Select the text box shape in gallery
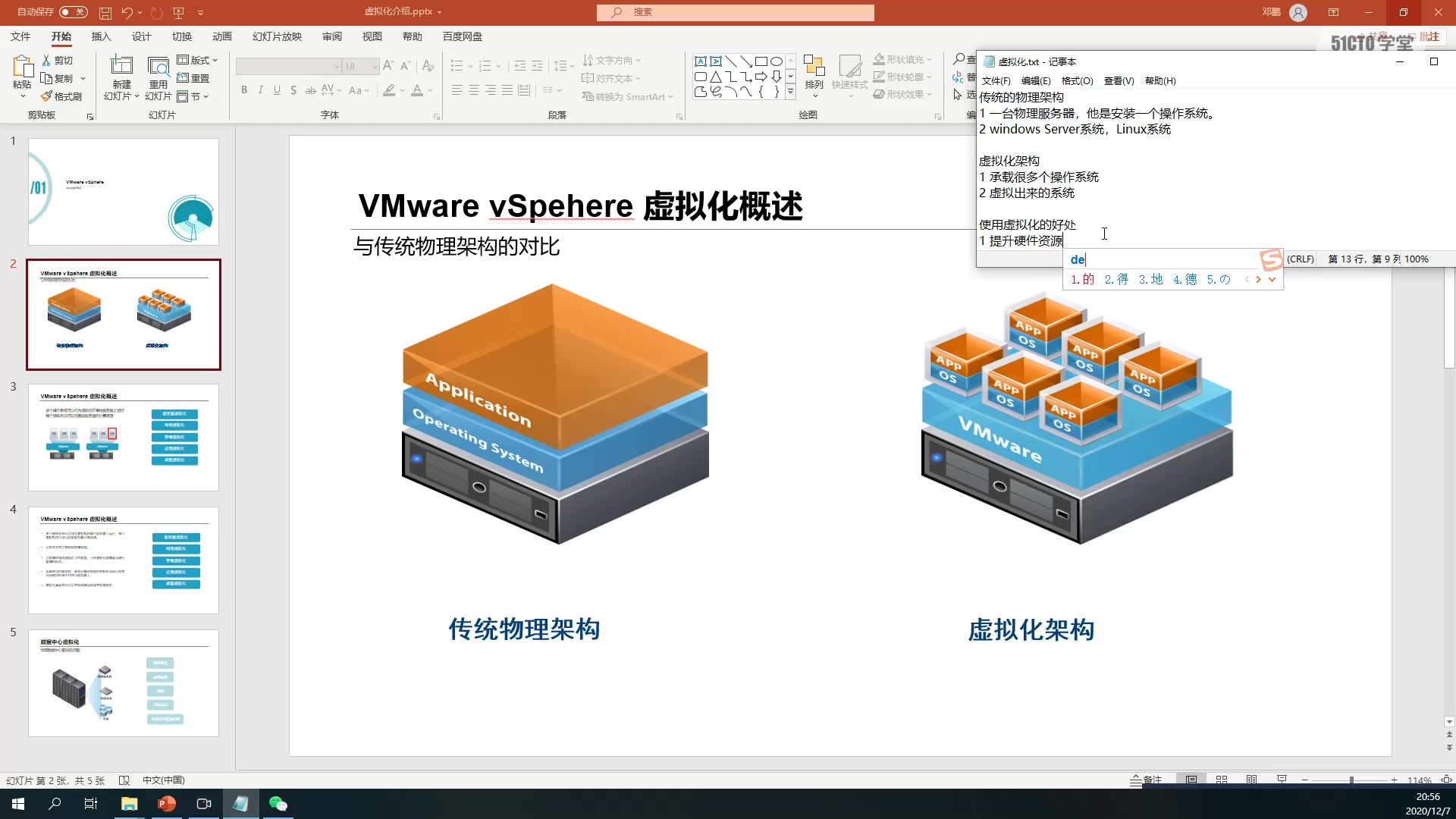Screen dimensions: 1456x819 [701, 61]
